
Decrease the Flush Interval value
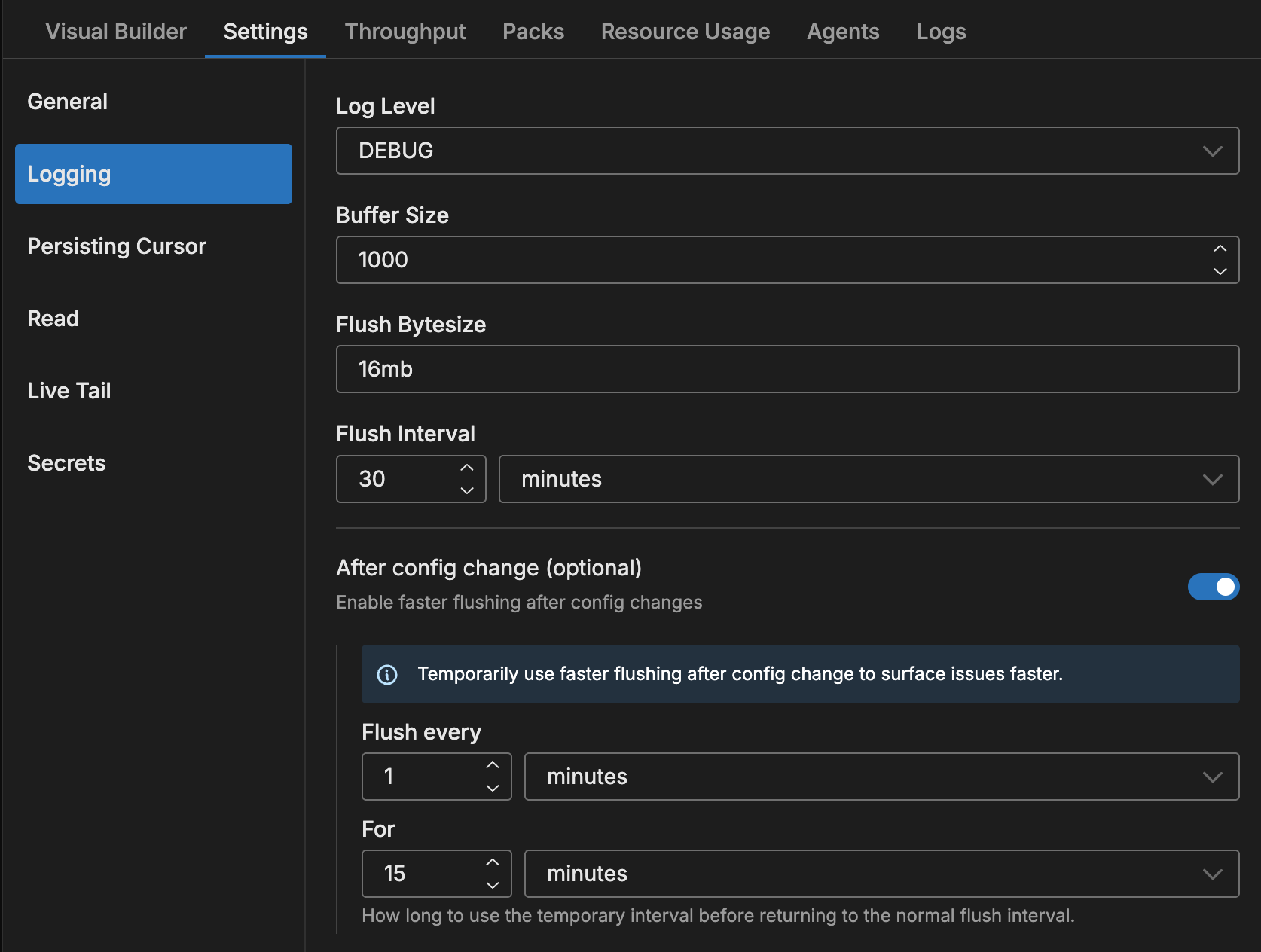click(x=466, y=490)
